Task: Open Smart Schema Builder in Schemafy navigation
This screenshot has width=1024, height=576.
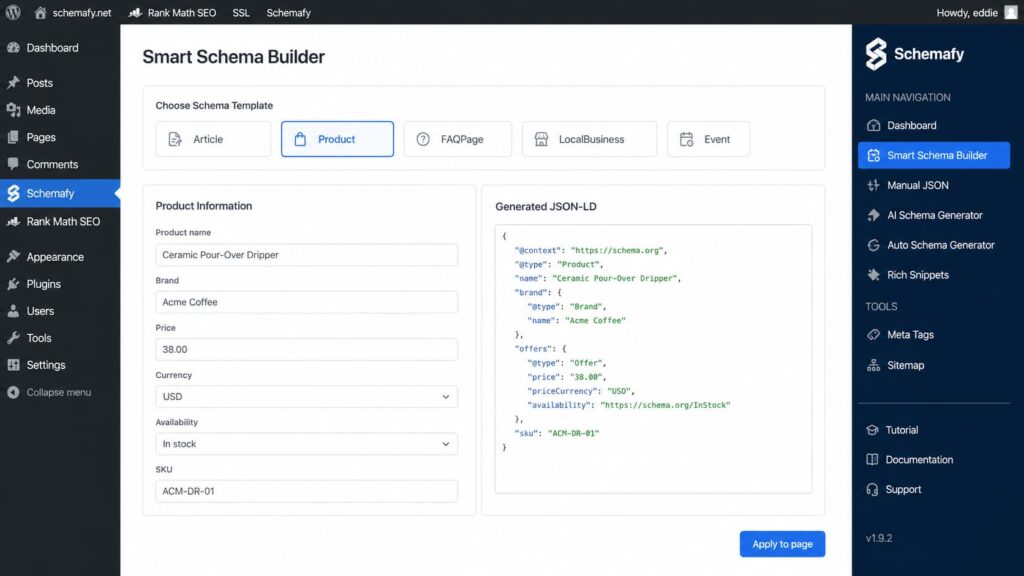Action: [934, 155]
